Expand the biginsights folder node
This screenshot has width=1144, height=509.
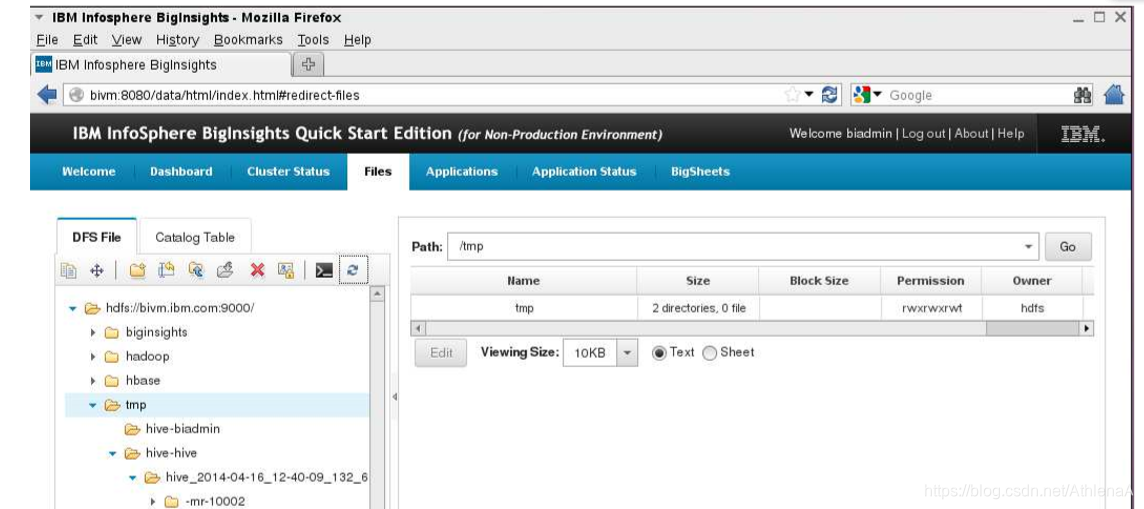point(93,333)
